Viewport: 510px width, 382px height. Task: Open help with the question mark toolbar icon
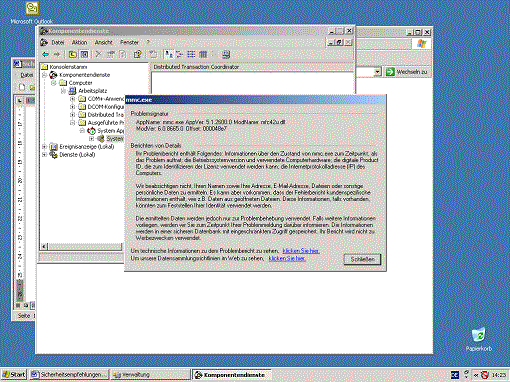[x=137, y=54]
